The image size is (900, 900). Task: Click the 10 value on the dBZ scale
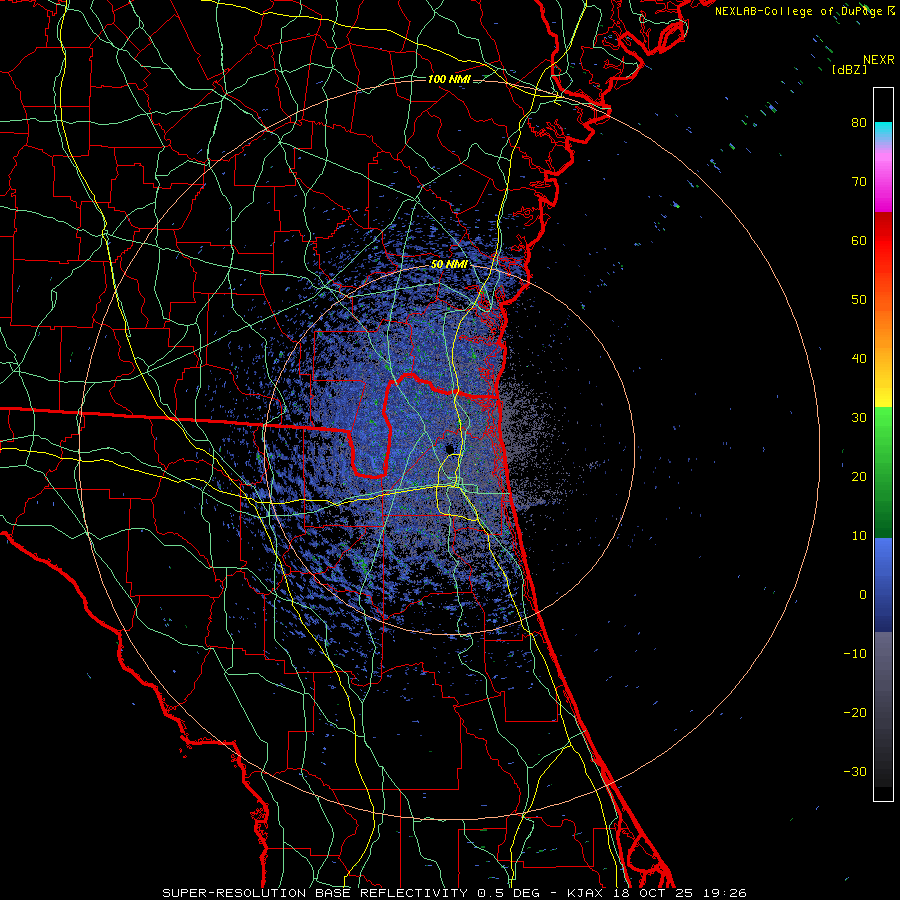(x=859, y=536)
